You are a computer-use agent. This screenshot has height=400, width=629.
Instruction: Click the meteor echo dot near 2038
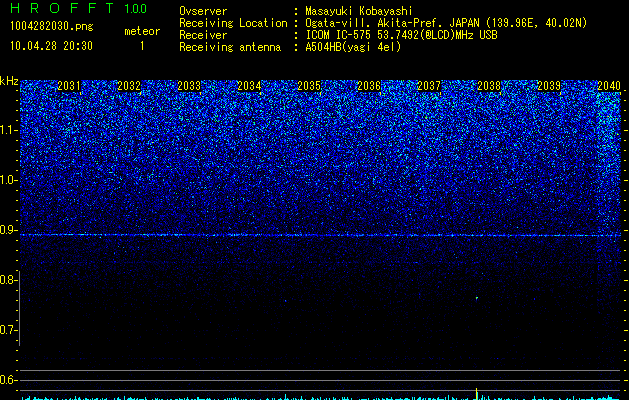pyautogui.click(x=477, y=298)
